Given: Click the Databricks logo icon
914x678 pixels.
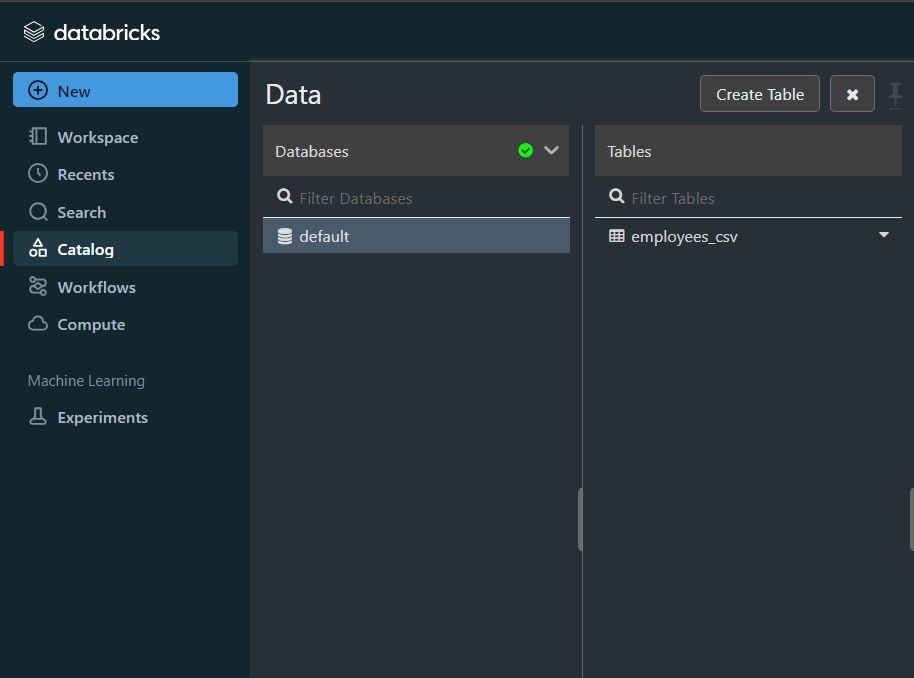Looking at the screenshot, I should (x=34, y=32).
